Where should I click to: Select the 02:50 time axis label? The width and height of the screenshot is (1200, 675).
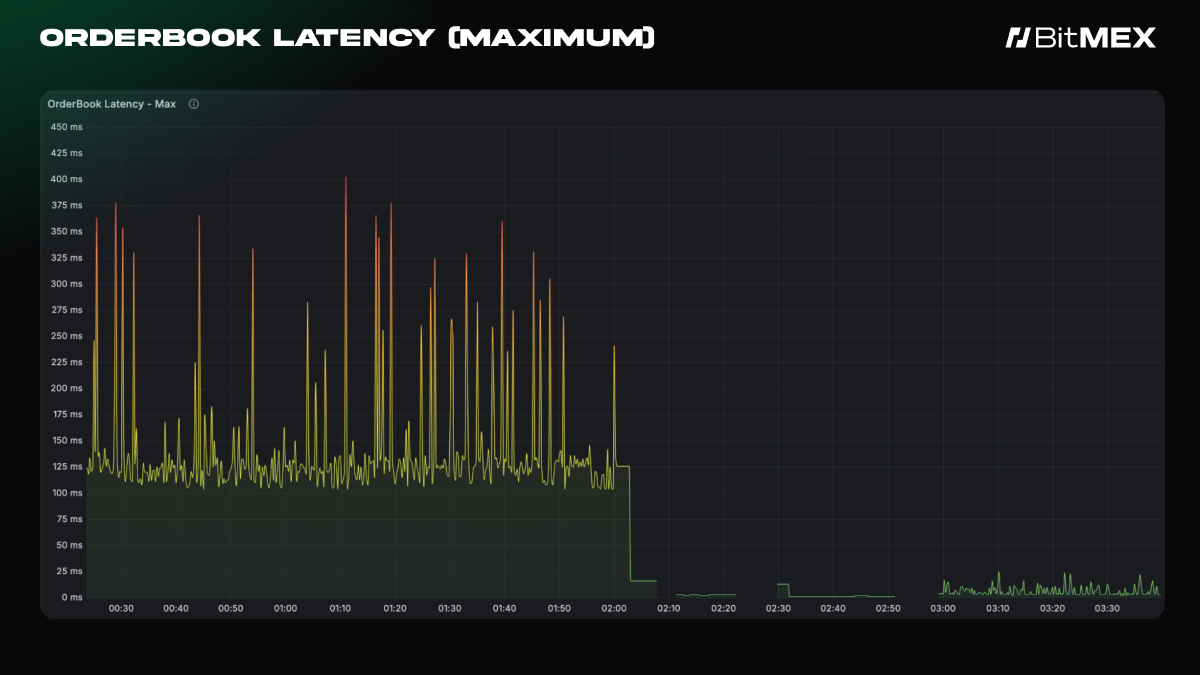888,608
